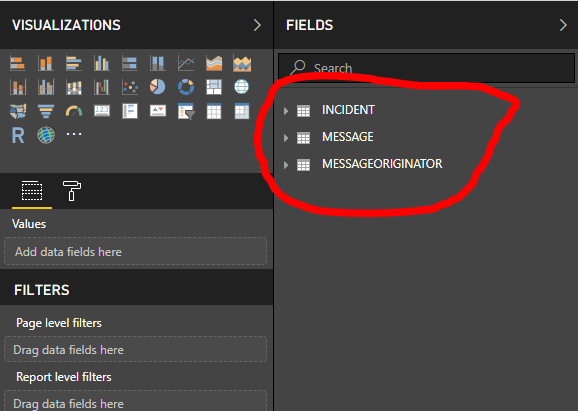Add a Gauge visual
Image resolution: width=578 pixels, height=411 pixels.
(x=74, y=111)
